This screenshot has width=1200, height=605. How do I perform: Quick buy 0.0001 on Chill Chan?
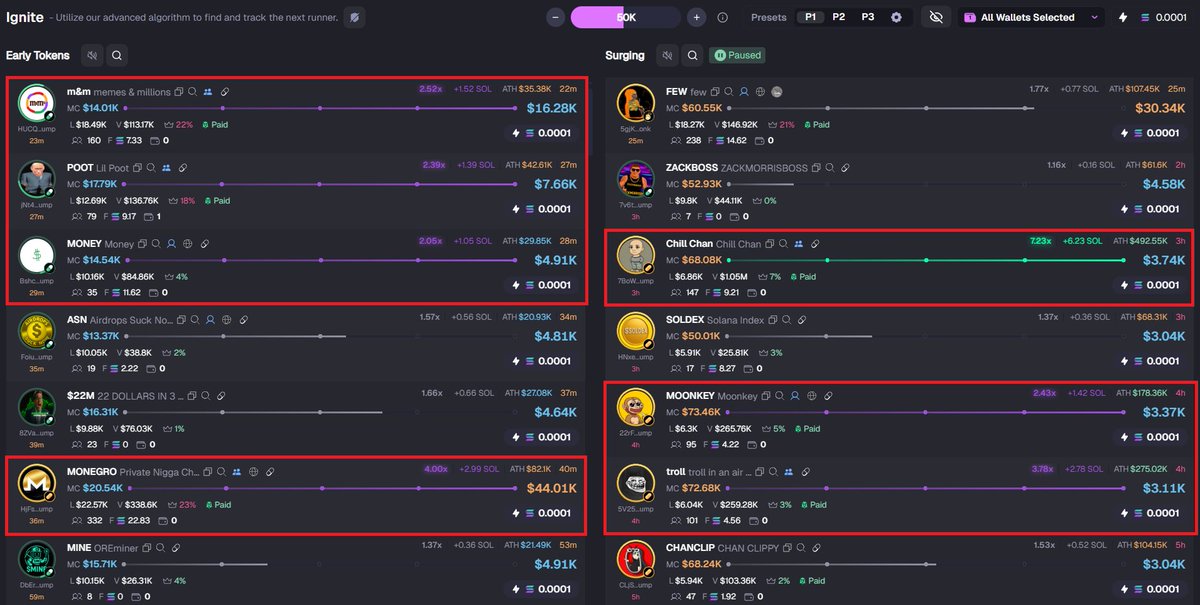pos(1150,286)
